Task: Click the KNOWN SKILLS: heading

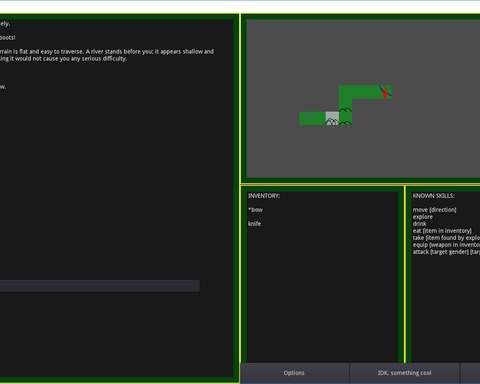Action: [433, 196]
